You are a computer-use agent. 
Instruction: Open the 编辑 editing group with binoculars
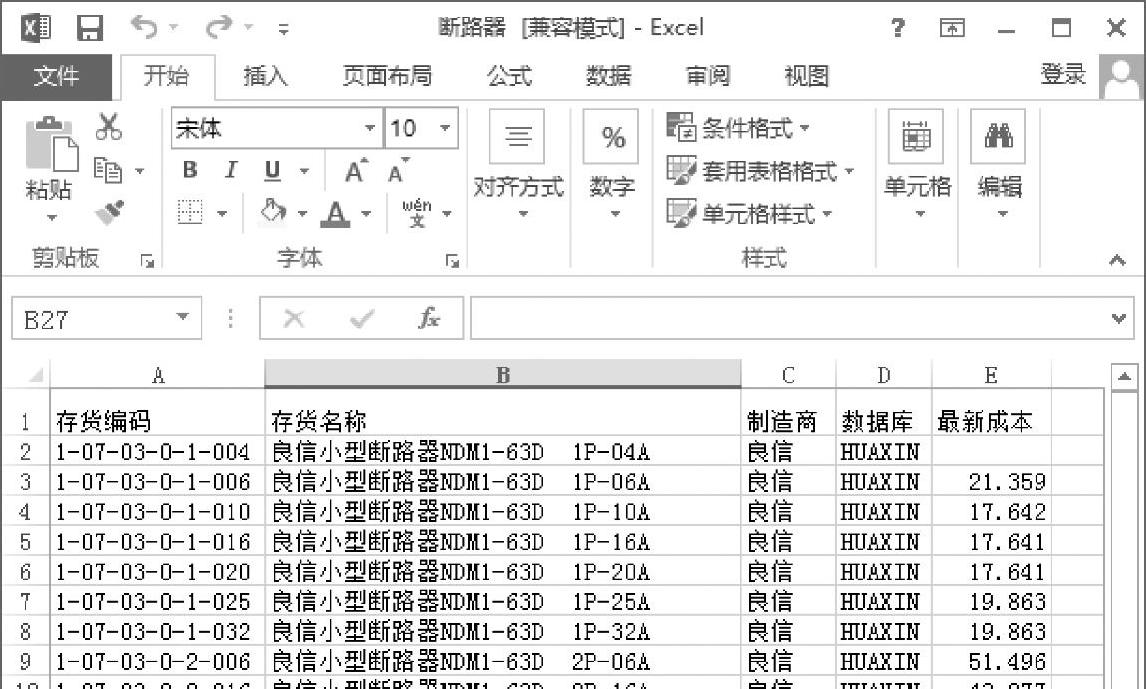[x=1000, y=164]
